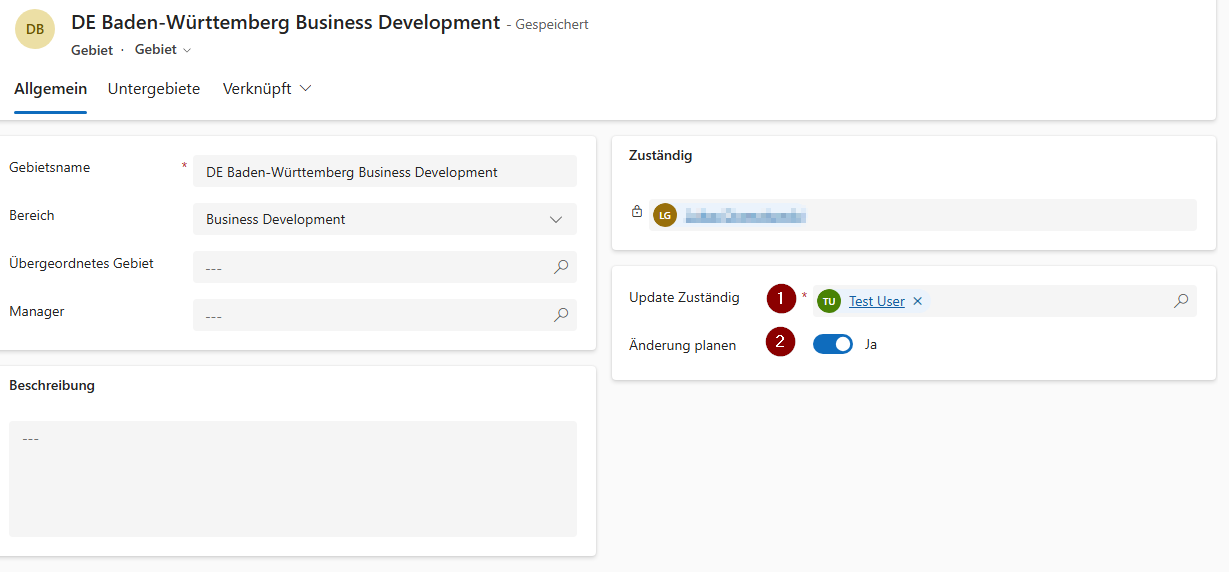The width and height of the screenshot is (1229, 572).
Task: Open the Bereich dropdown
Action: coord(384,219)
